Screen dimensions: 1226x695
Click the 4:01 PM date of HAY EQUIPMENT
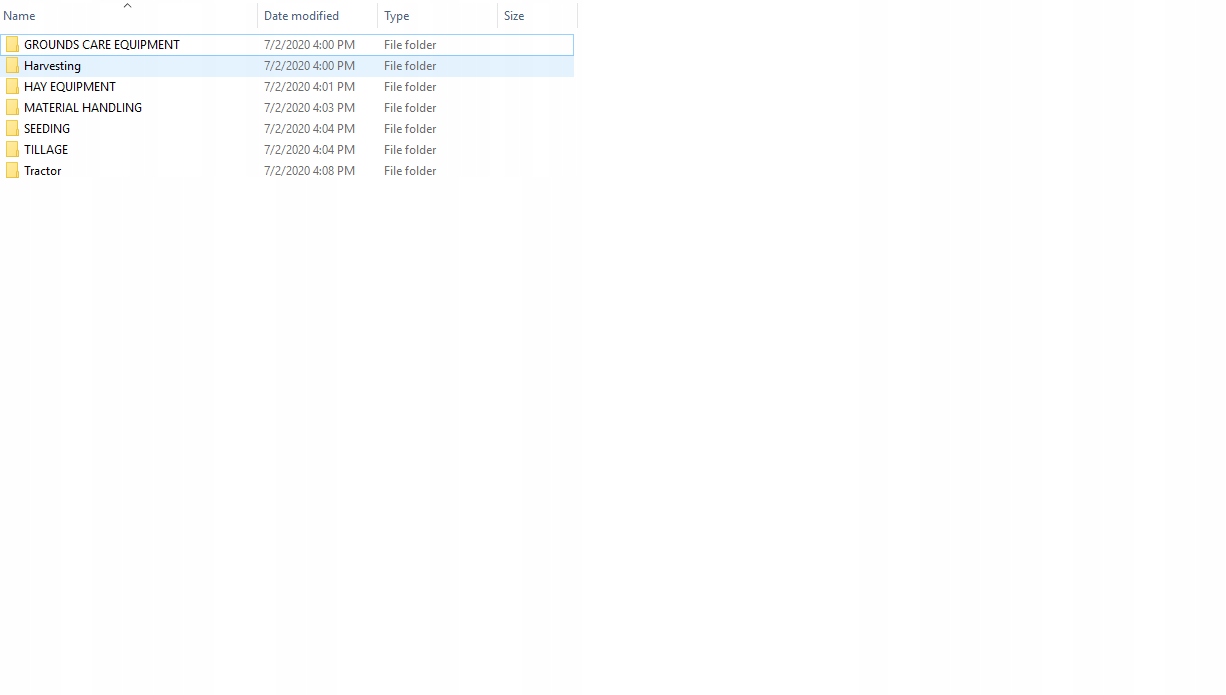point(309,86)
